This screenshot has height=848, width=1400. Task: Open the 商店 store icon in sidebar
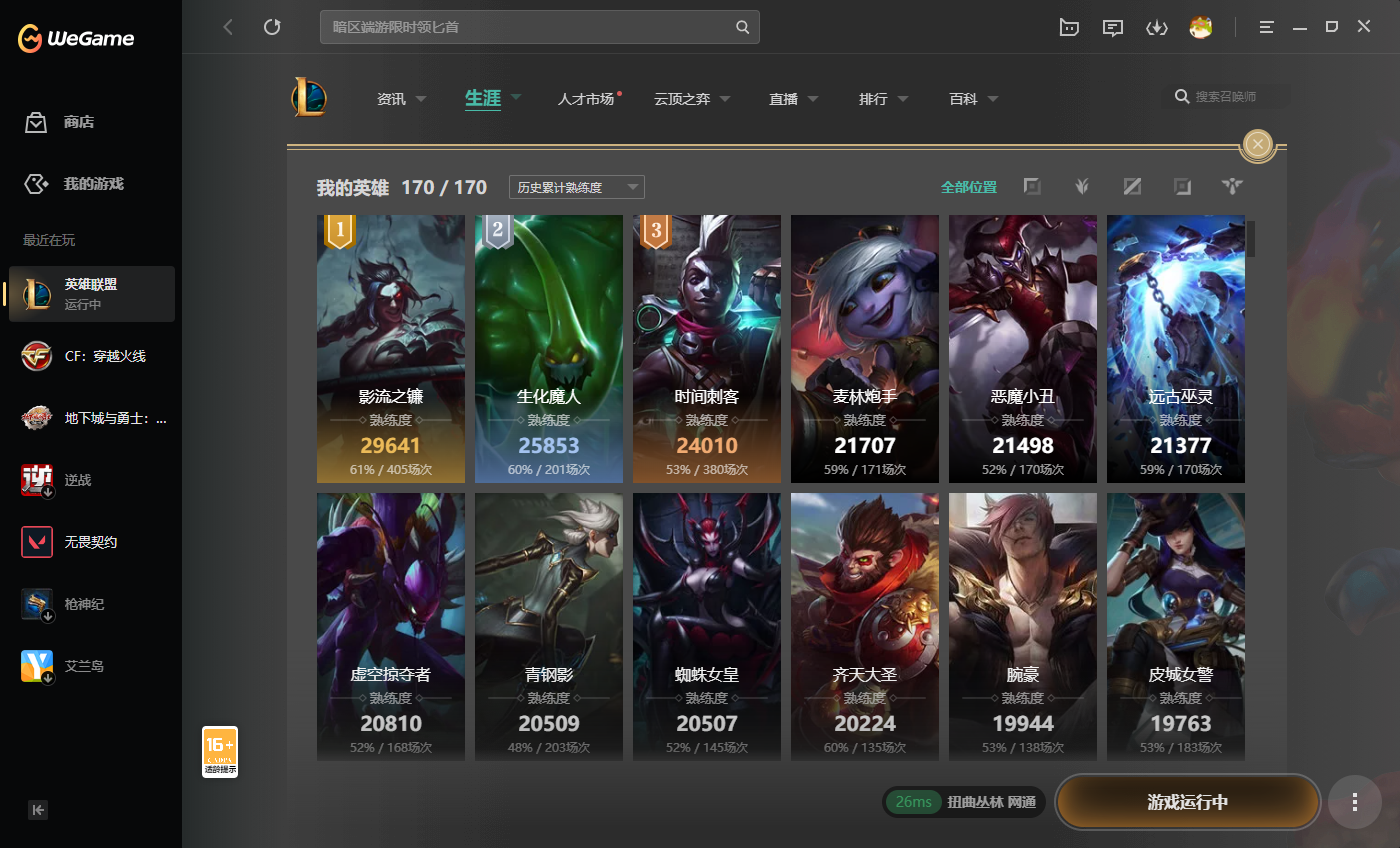coord(36,122)
